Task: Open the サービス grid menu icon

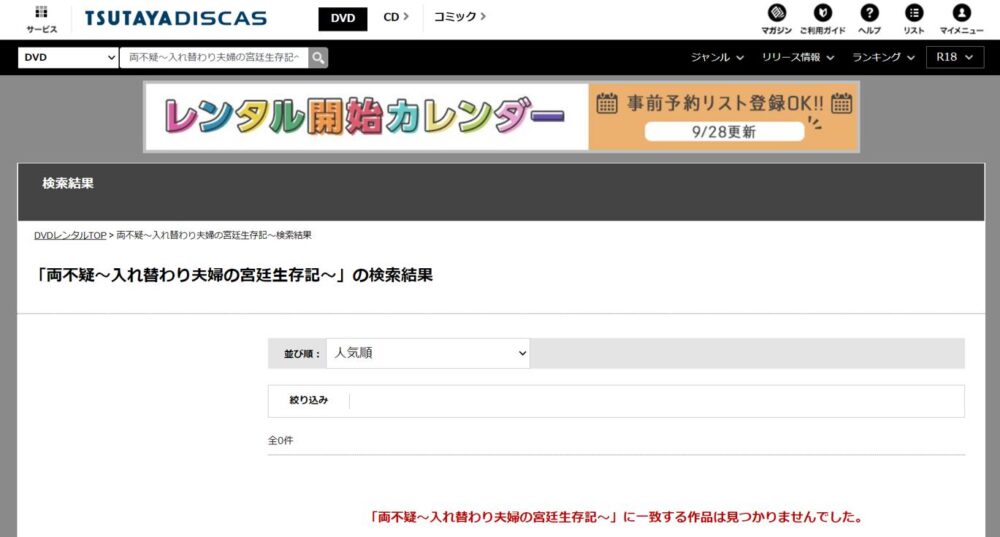Action: pos(41,19)
